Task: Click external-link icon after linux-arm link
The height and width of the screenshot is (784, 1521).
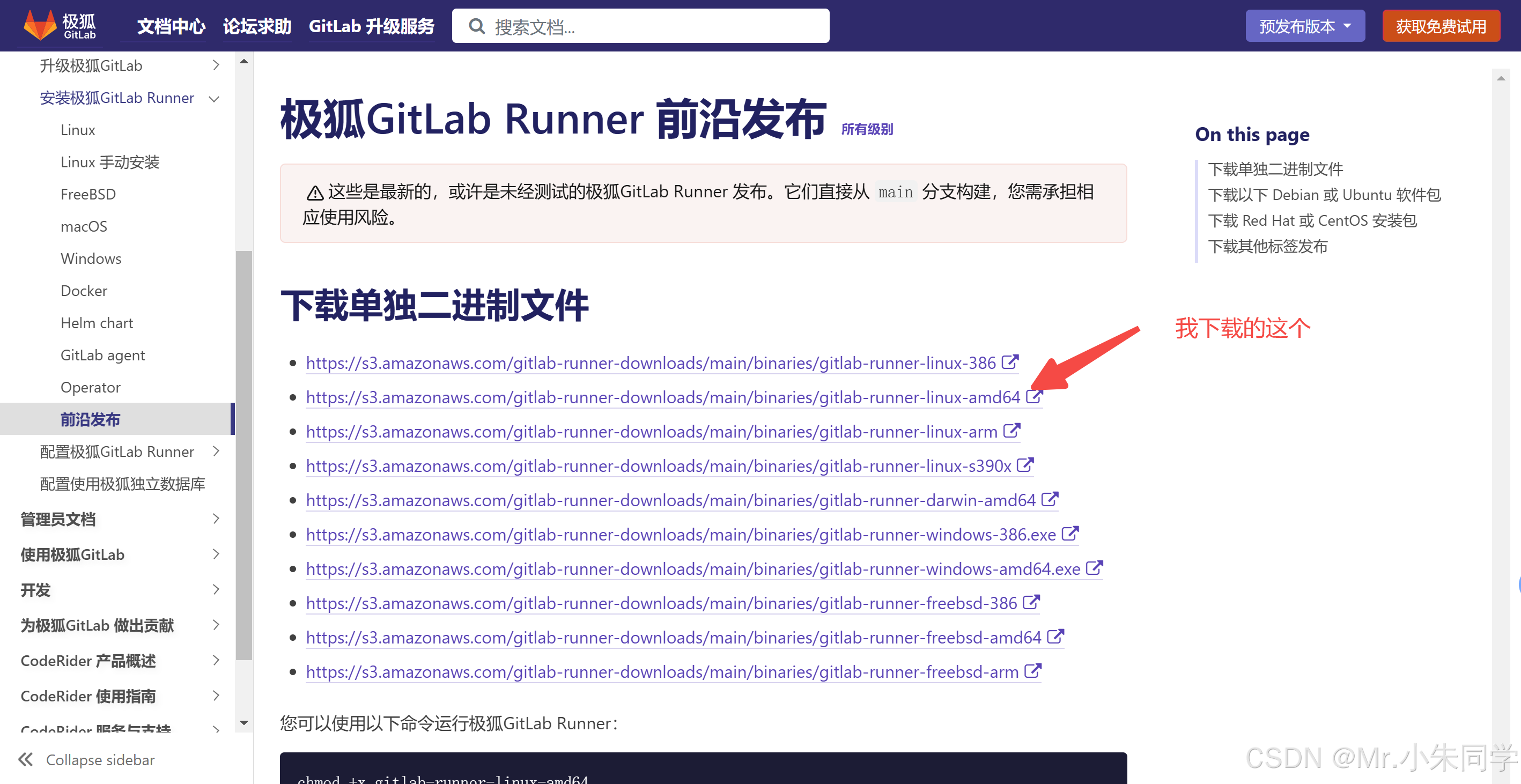Action: [x=1012, y=431]
